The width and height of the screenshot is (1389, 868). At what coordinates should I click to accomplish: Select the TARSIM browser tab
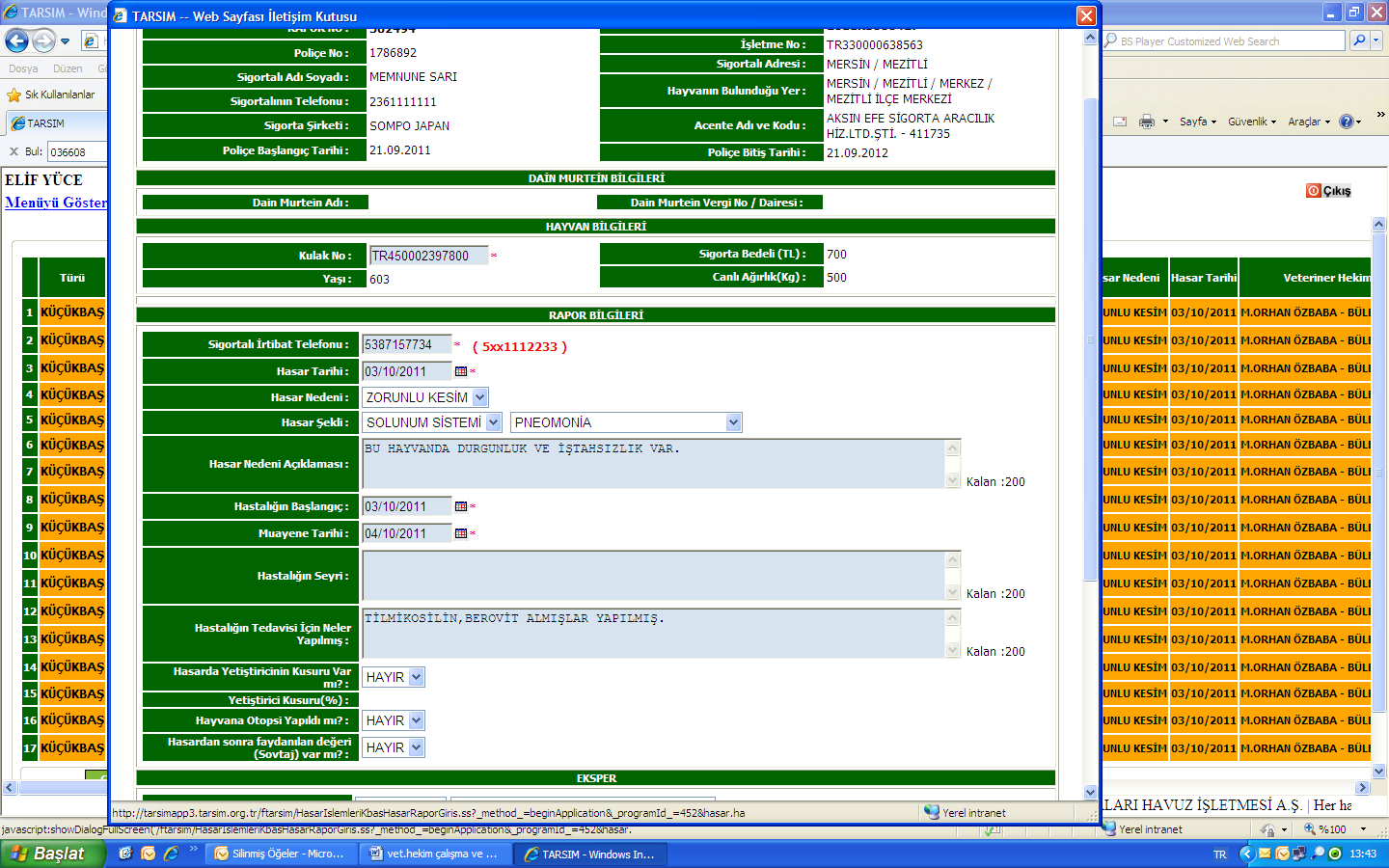pyautogui.click(x=55, y=123)
